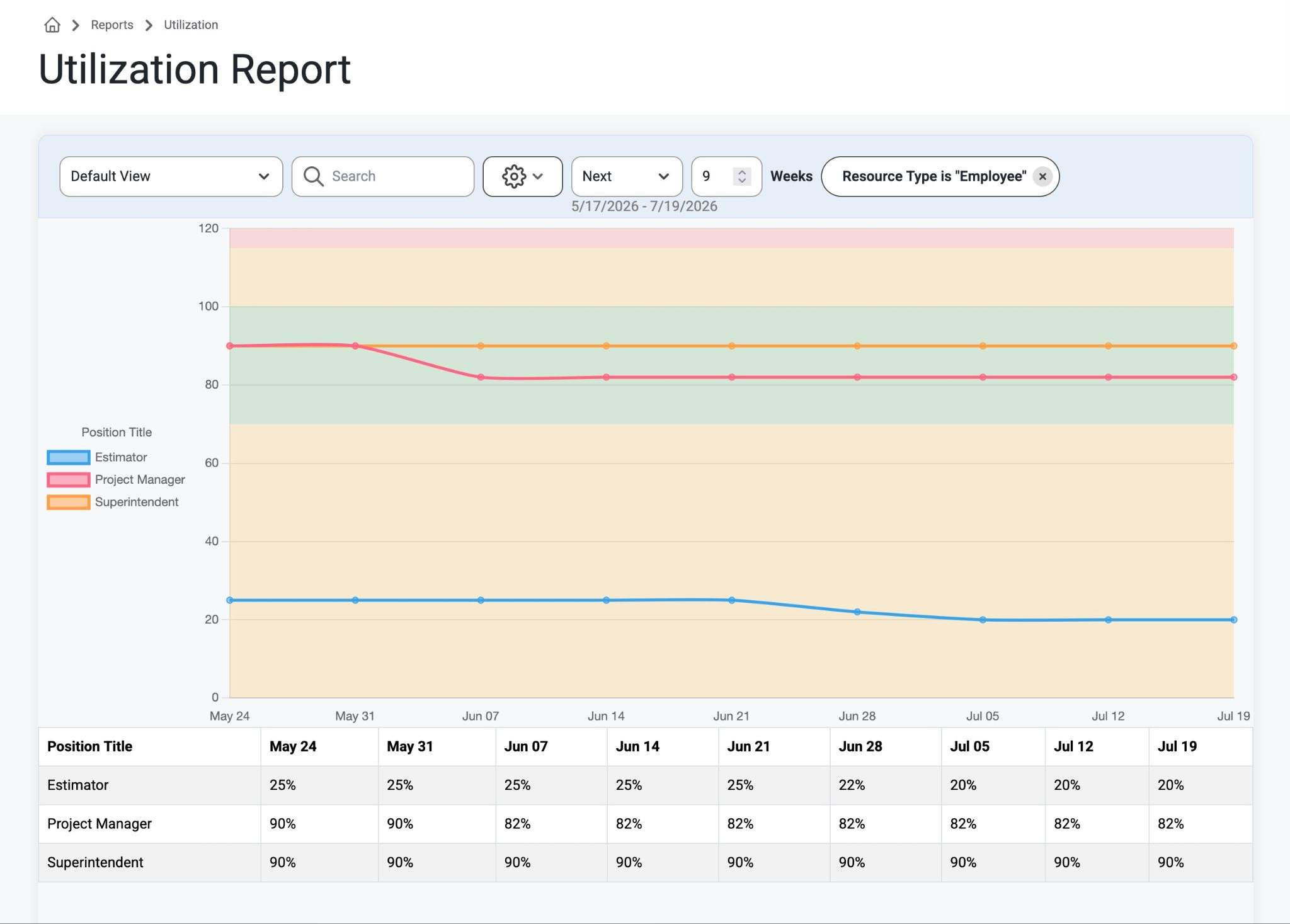Go to the home page via the house icon
This screenshot has height=924, width=1290.
coord(52,25)
